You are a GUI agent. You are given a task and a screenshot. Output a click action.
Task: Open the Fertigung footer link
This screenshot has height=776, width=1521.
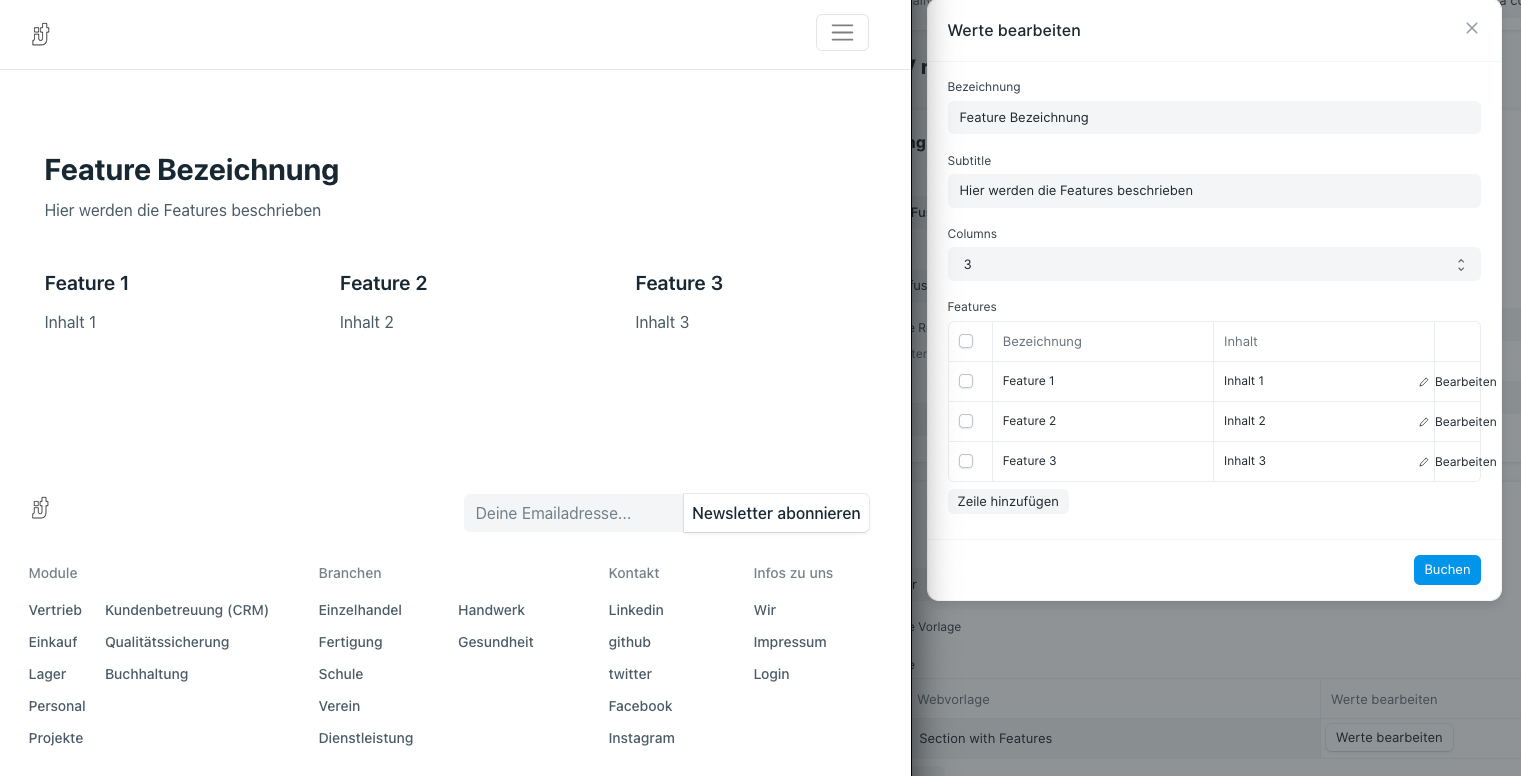tap(350, 642)
